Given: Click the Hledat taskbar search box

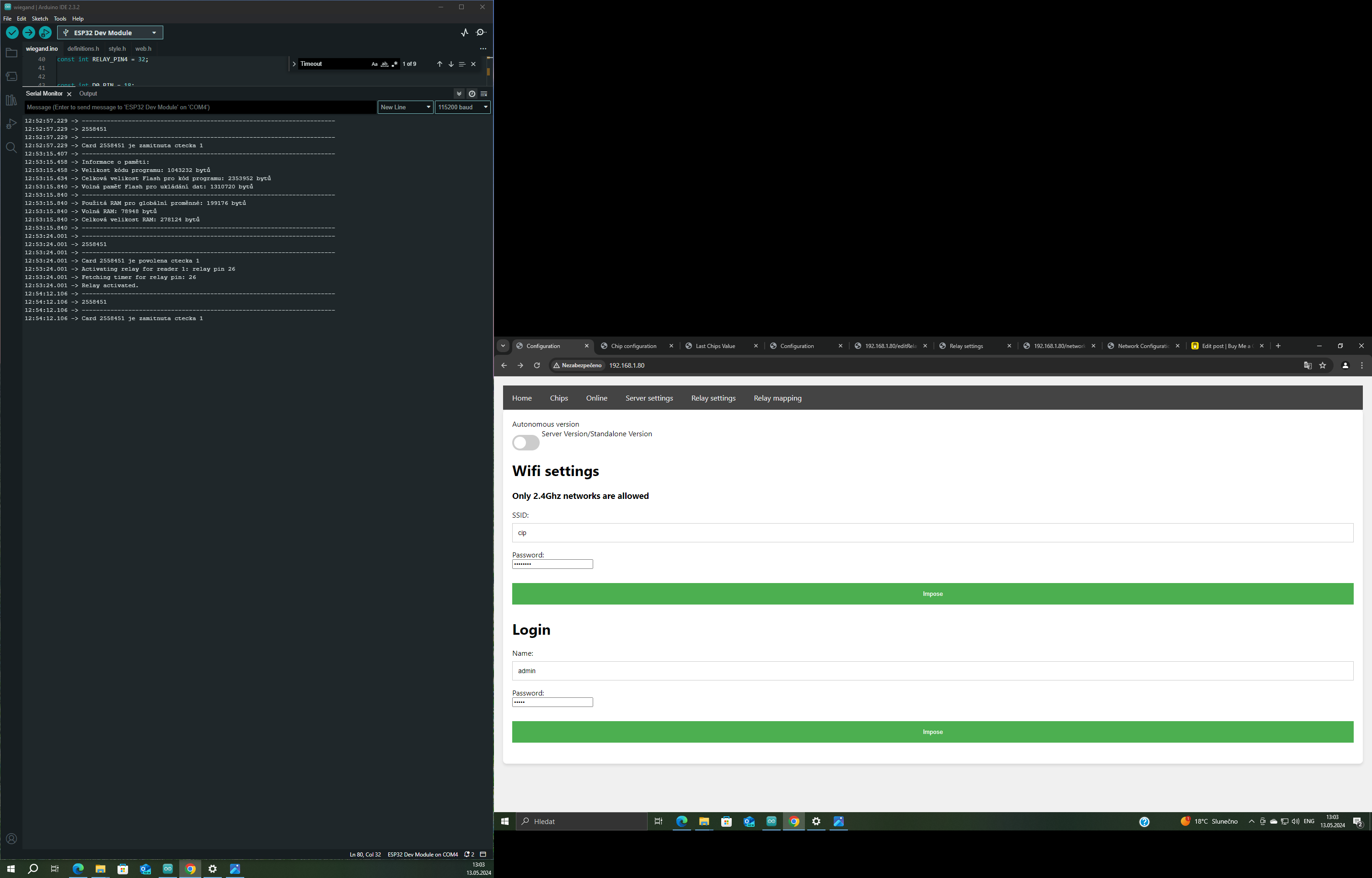Looking at the screenshot, I should click(581, 822).
